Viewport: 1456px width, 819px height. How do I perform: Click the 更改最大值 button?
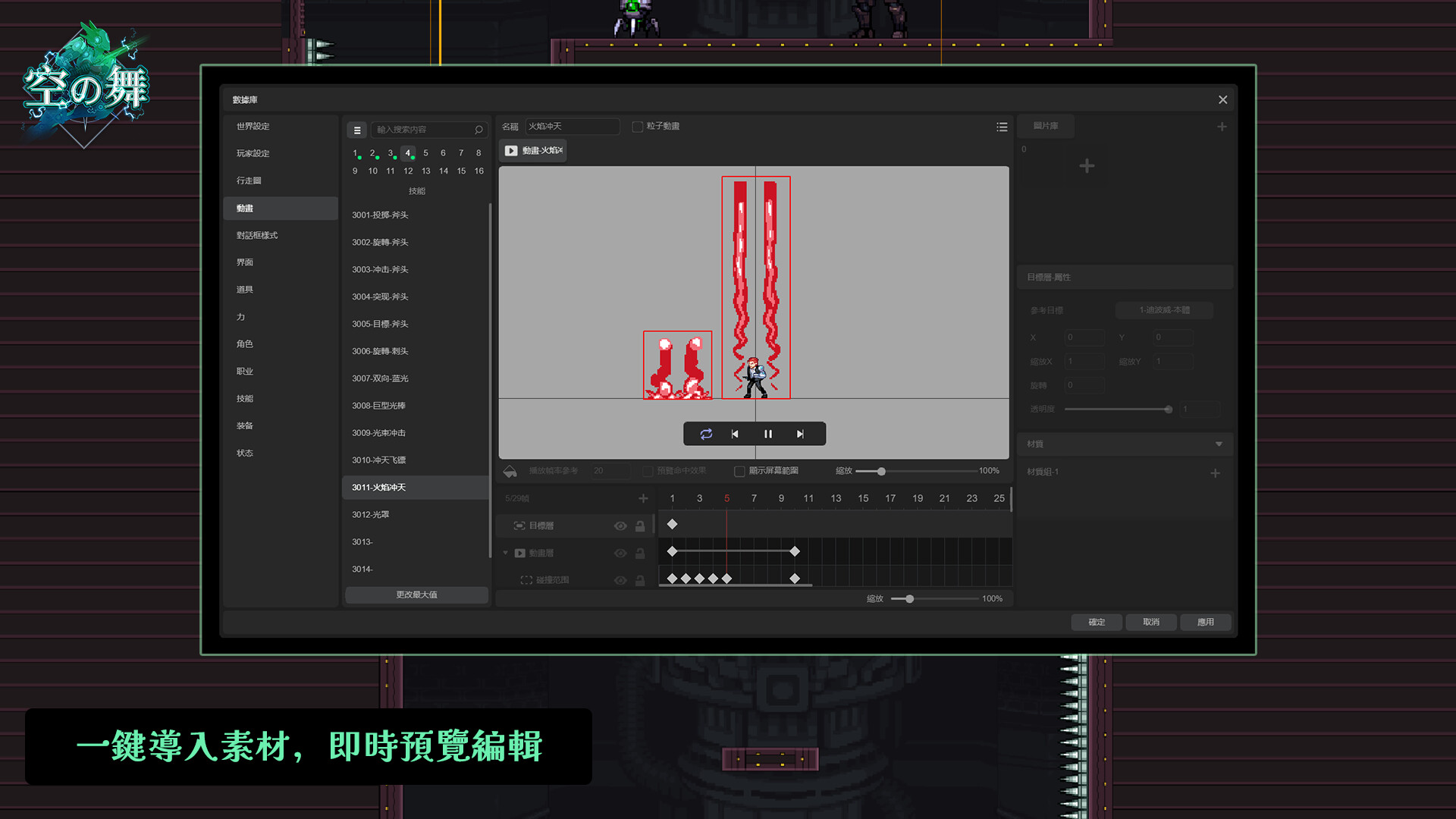tap(416, 595)
